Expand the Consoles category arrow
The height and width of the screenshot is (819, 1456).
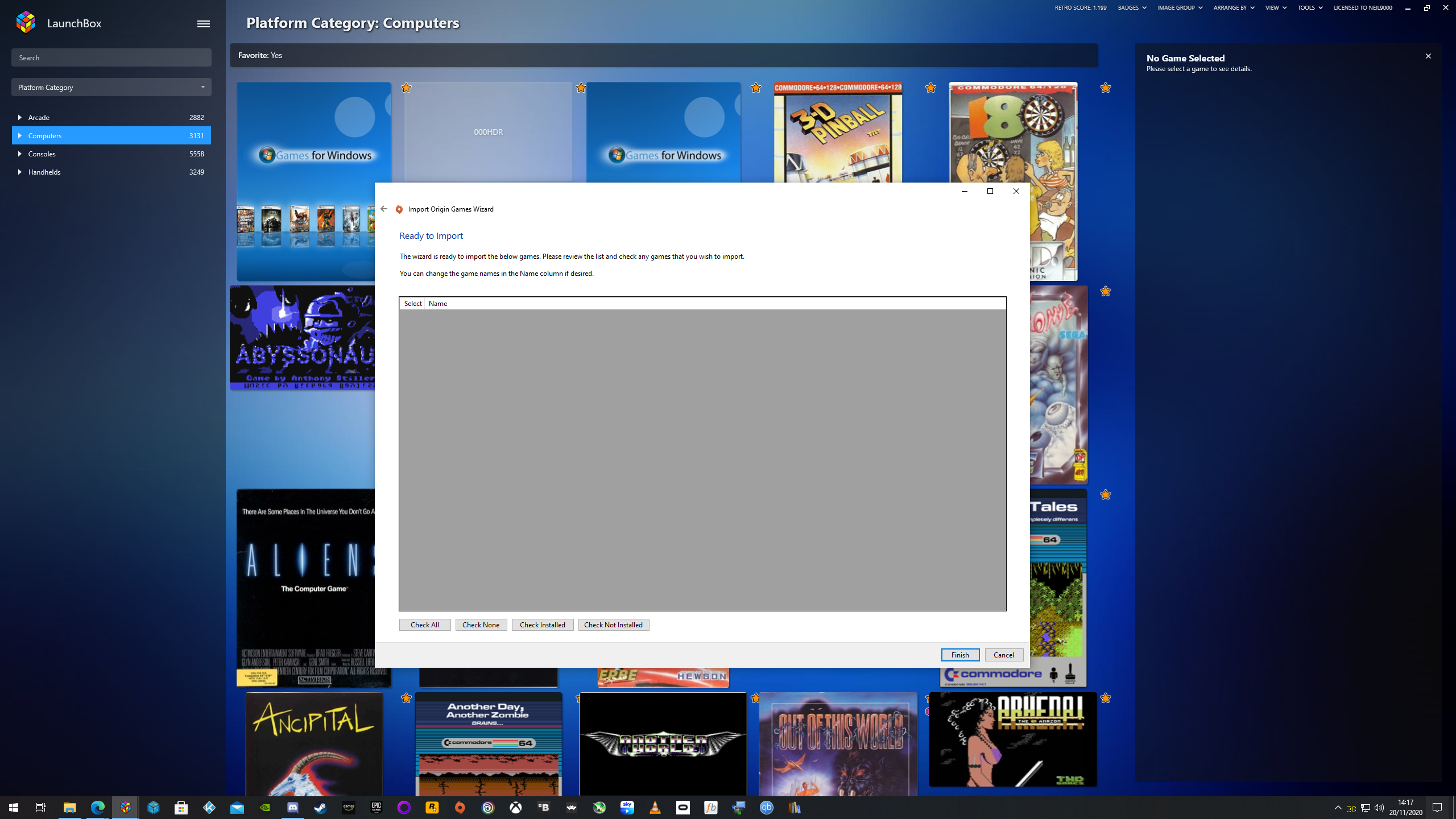[x=19, y=154]
